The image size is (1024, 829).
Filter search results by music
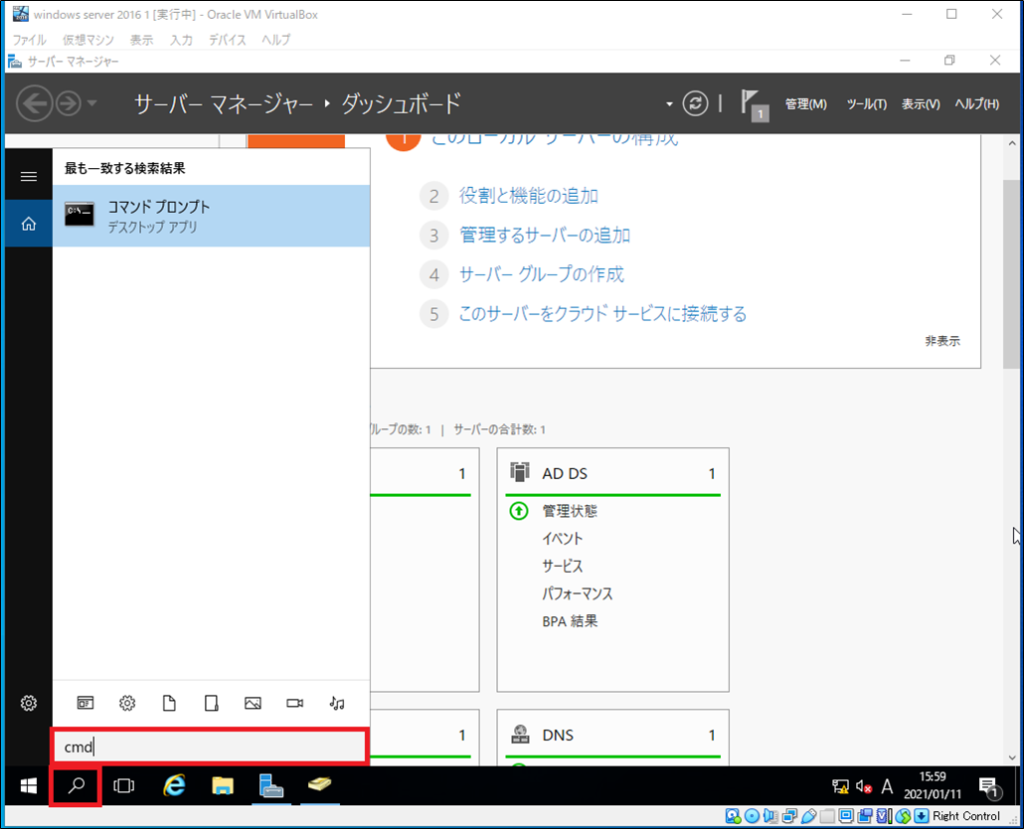click(337, 703)
